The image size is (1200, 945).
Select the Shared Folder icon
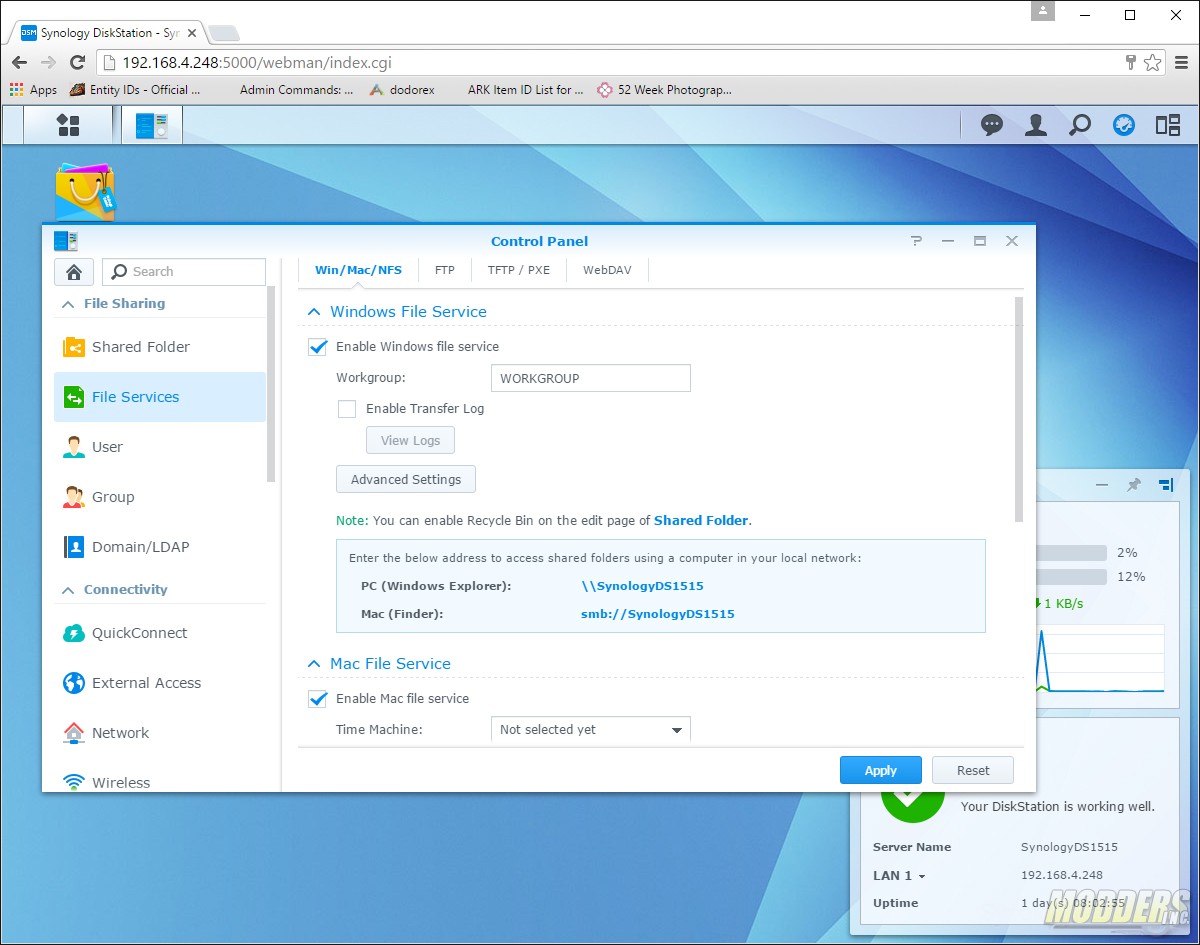[x=74, y=347]
